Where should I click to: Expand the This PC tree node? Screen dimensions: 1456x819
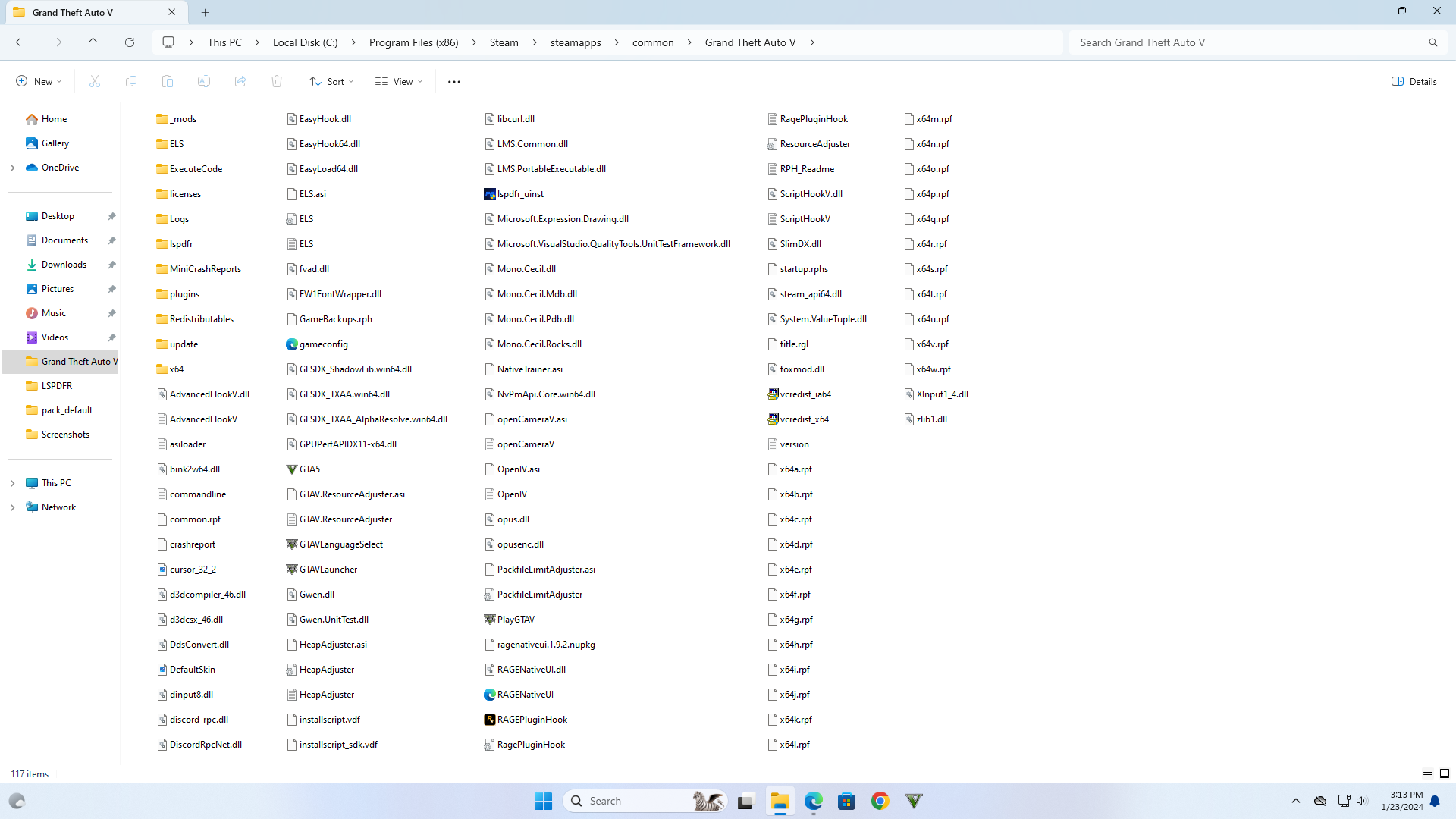tap(13, 483)
